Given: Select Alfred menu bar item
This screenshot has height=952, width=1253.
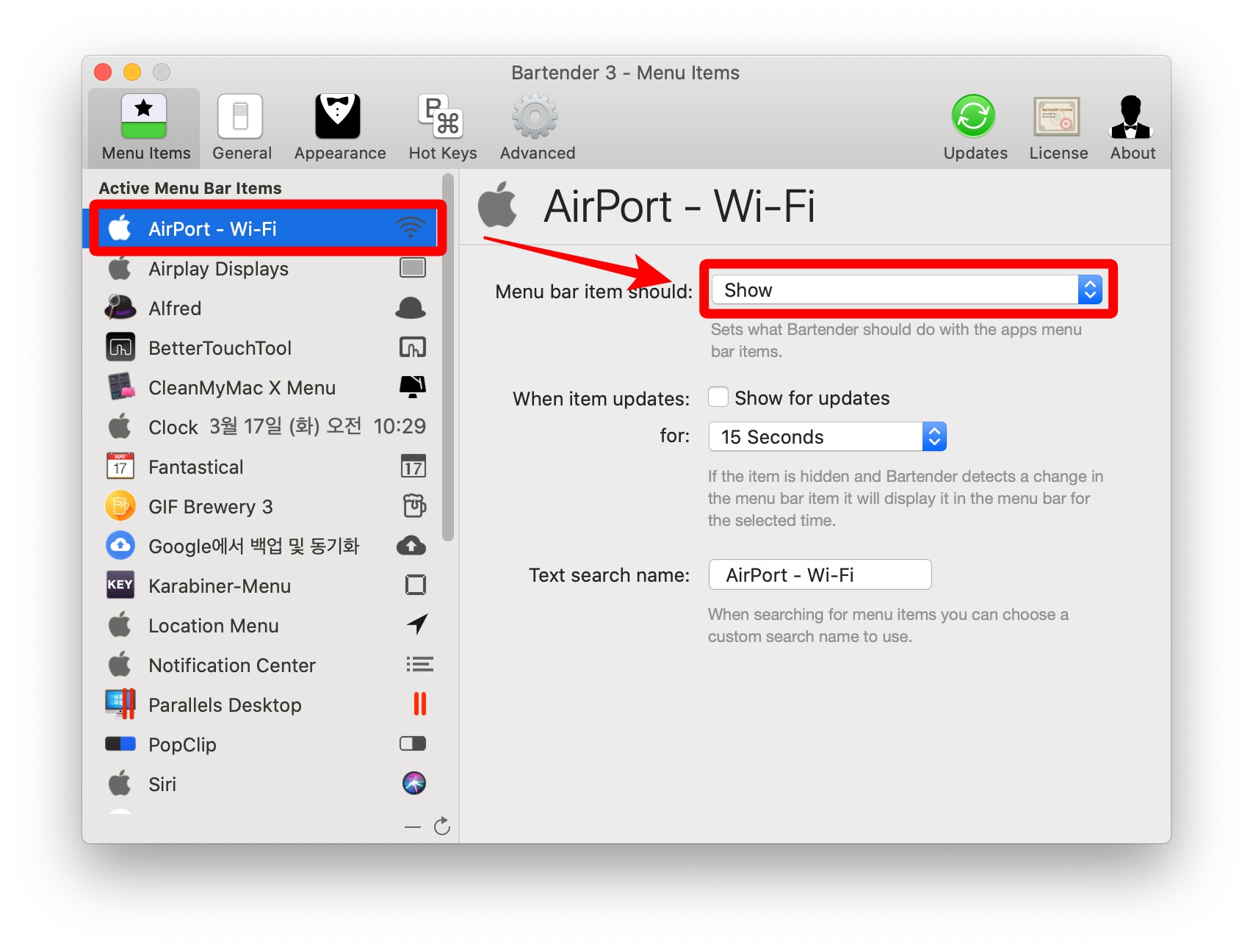Looking at the screenshot, I should (262, 308).
